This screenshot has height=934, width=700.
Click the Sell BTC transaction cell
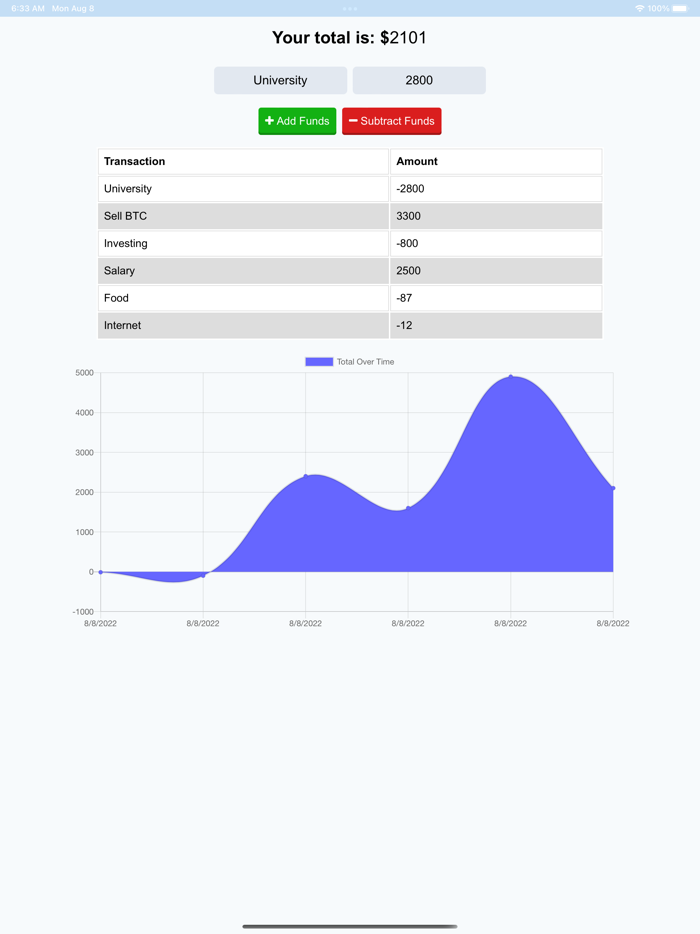pos(243,216)
